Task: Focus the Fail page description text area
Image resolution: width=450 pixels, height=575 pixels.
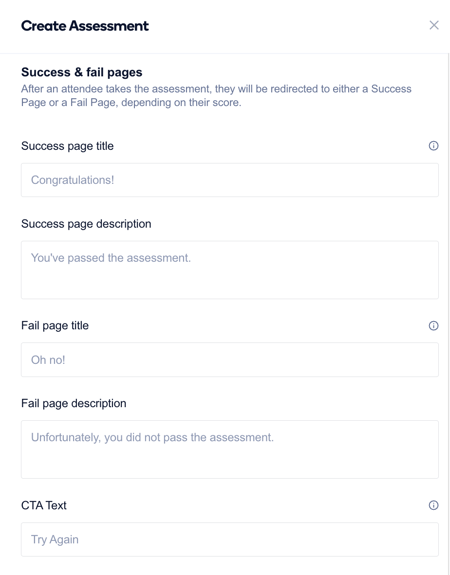Action: pyautogui.click(x=230, y=450)
